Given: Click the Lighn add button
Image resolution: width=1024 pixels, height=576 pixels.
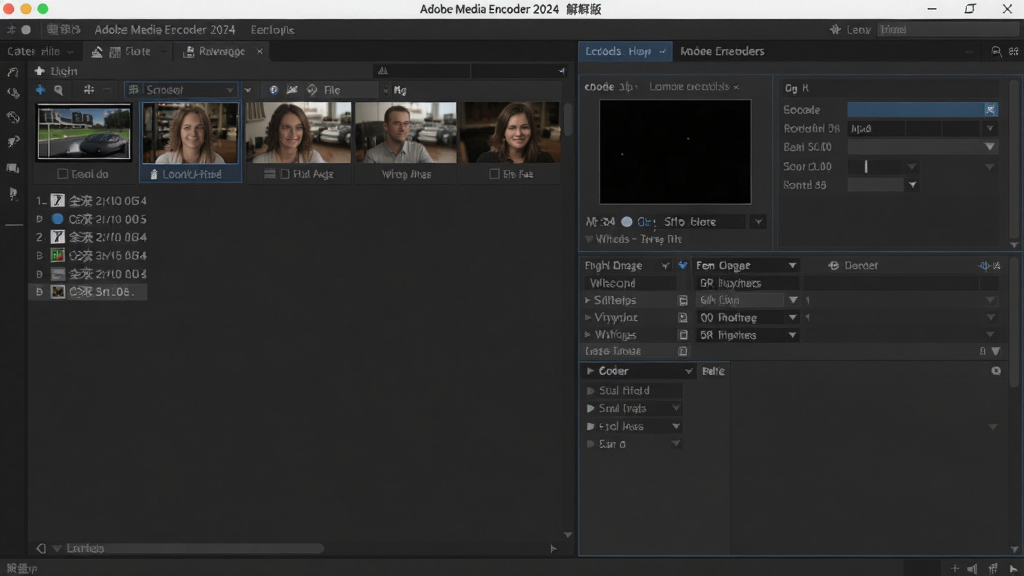Looking at the screenshot, I should pos(56,71).
